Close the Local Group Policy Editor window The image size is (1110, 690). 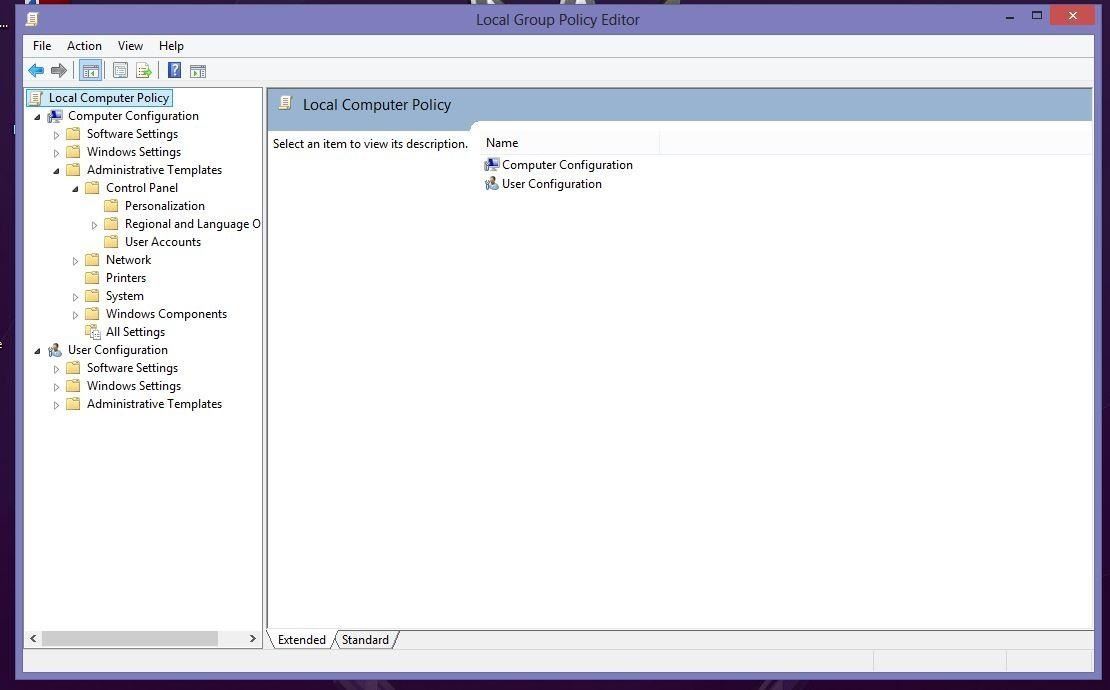click(x=1072, y=16)
